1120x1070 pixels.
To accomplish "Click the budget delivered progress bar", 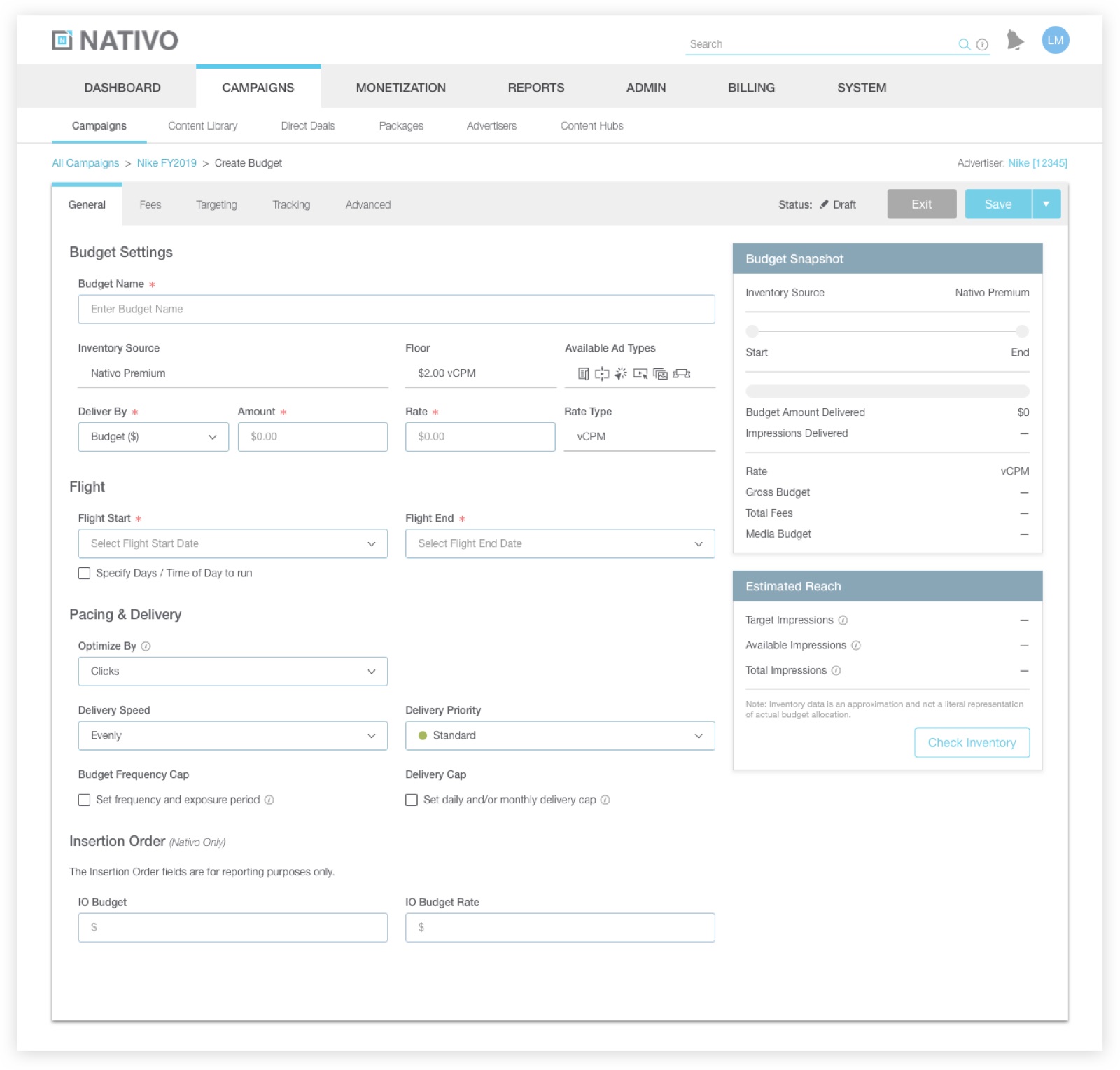I will click(888, 391).
